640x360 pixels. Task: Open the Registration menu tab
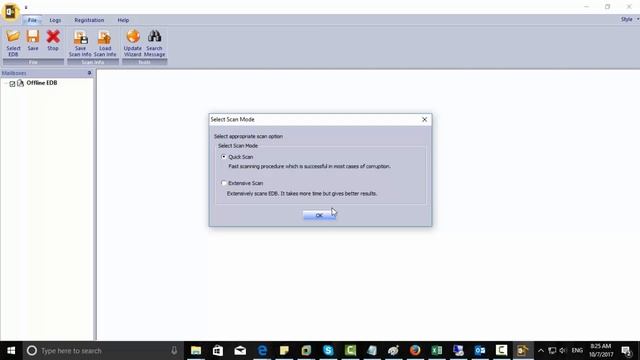pos(89,20)
